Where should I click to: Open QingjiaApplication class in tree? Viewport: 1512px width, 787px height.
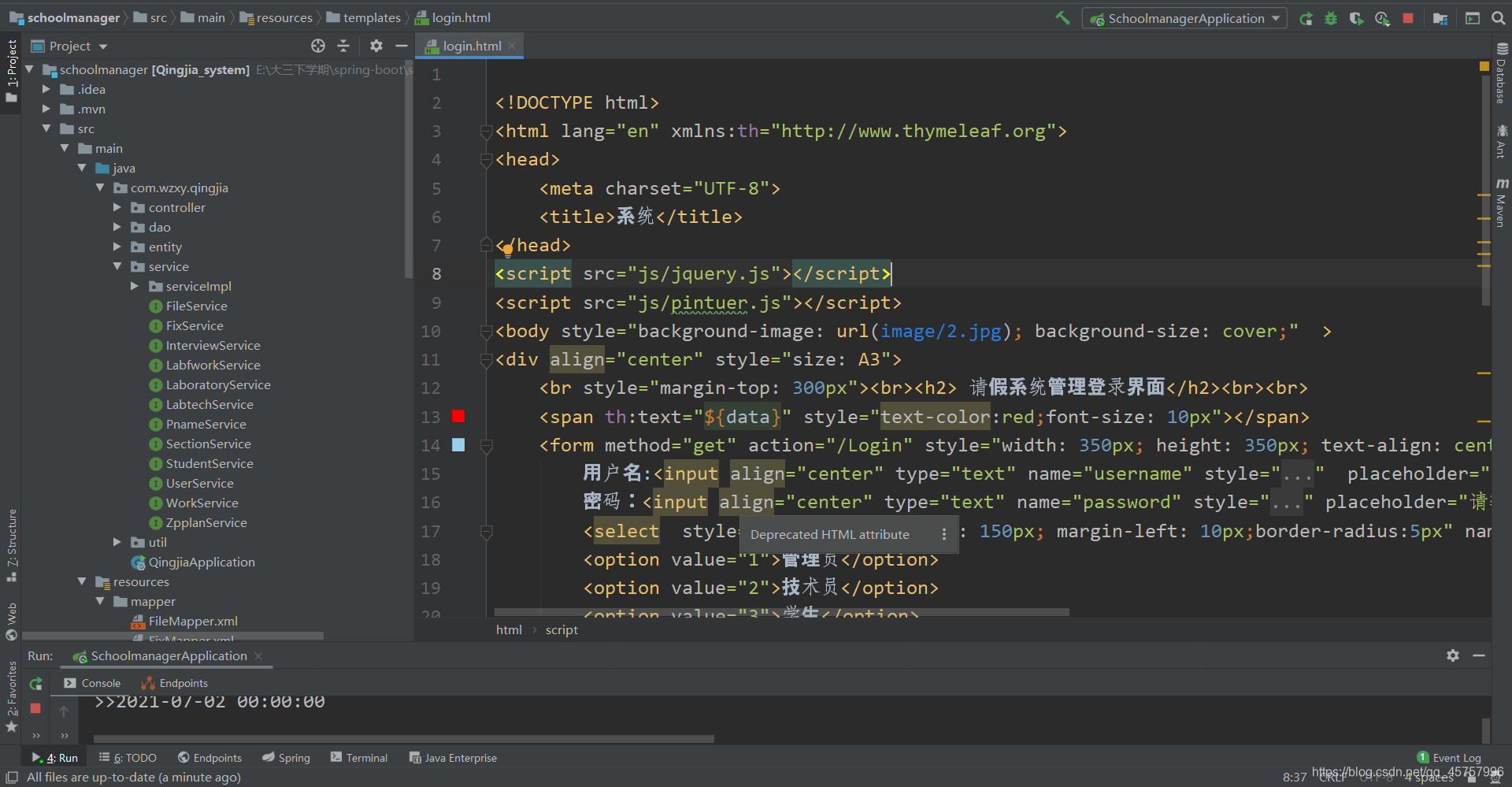click(193, 562)
